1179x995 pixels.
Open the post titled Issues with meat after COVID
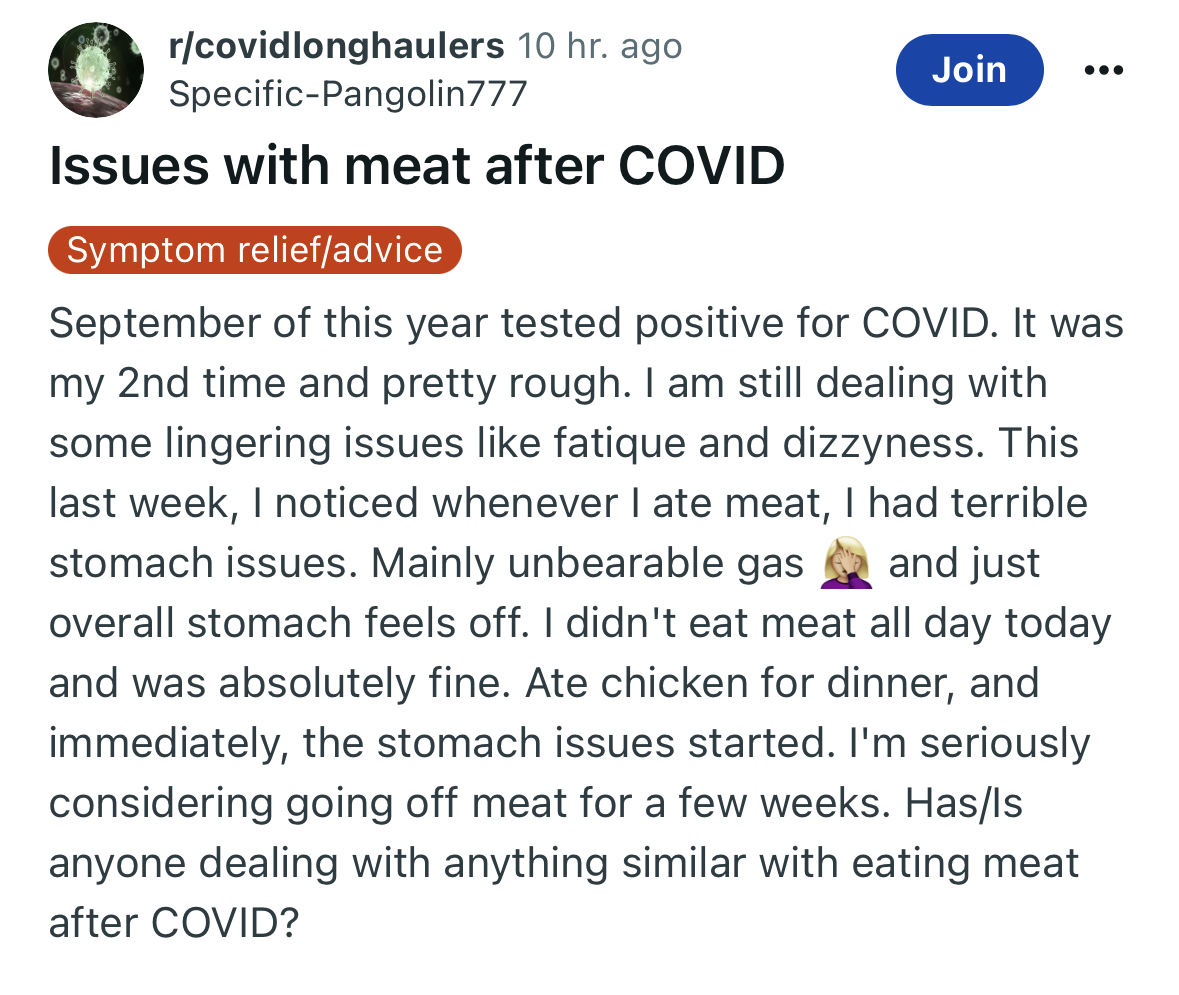click(x=417, y=165)
